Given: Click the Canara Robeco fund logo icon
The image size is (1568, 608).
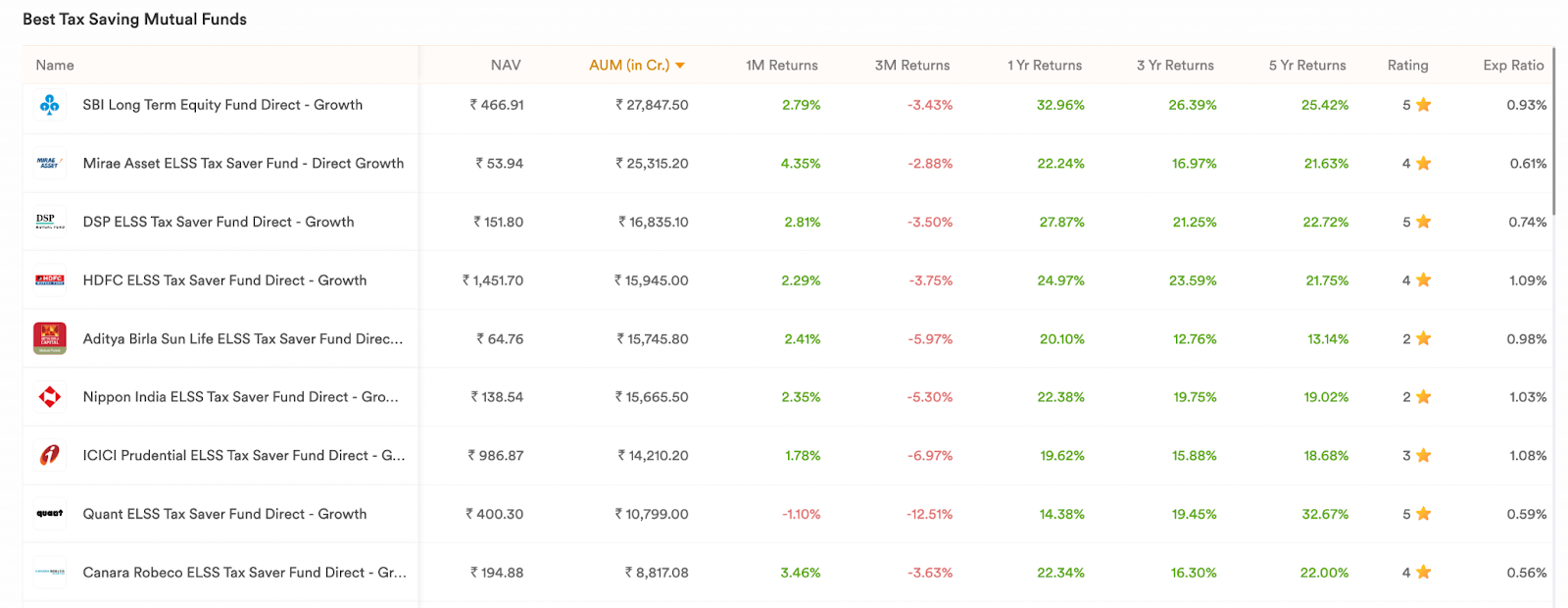Looking at the screenshot, I should pos(50,572).
